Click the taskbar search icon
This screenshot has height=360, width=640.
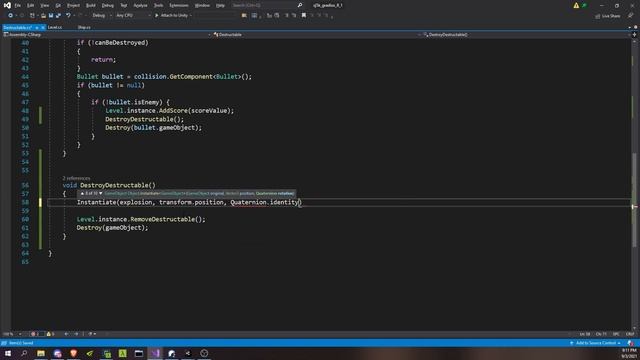[24, 353]
